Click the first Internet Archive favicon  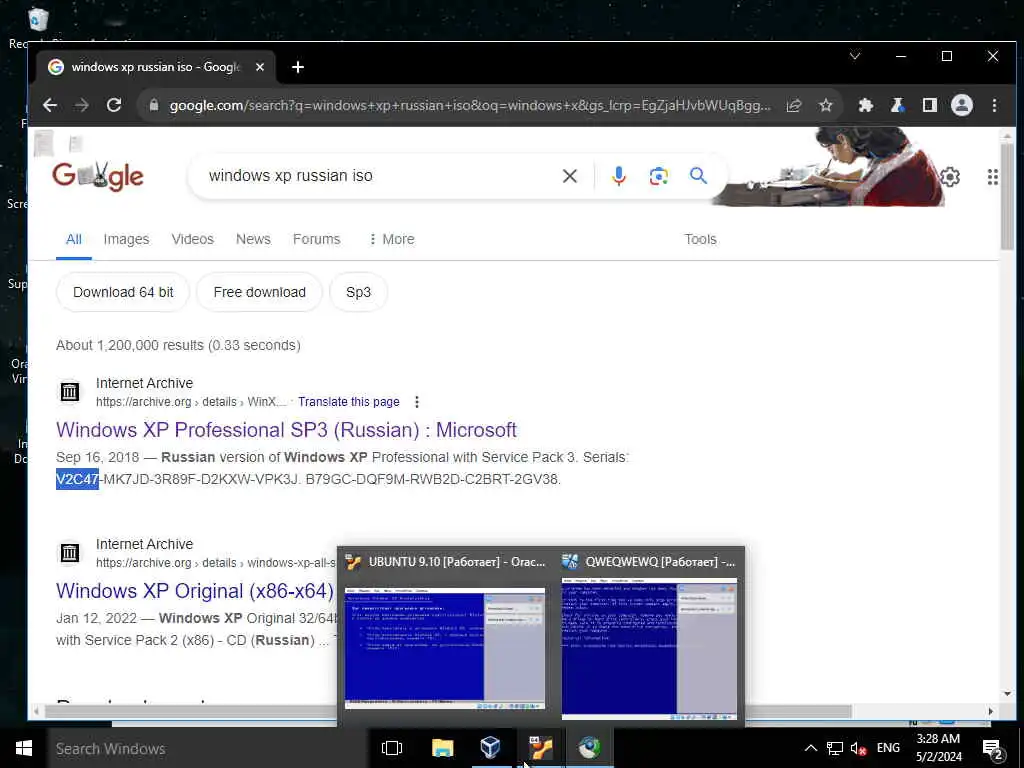69,392
